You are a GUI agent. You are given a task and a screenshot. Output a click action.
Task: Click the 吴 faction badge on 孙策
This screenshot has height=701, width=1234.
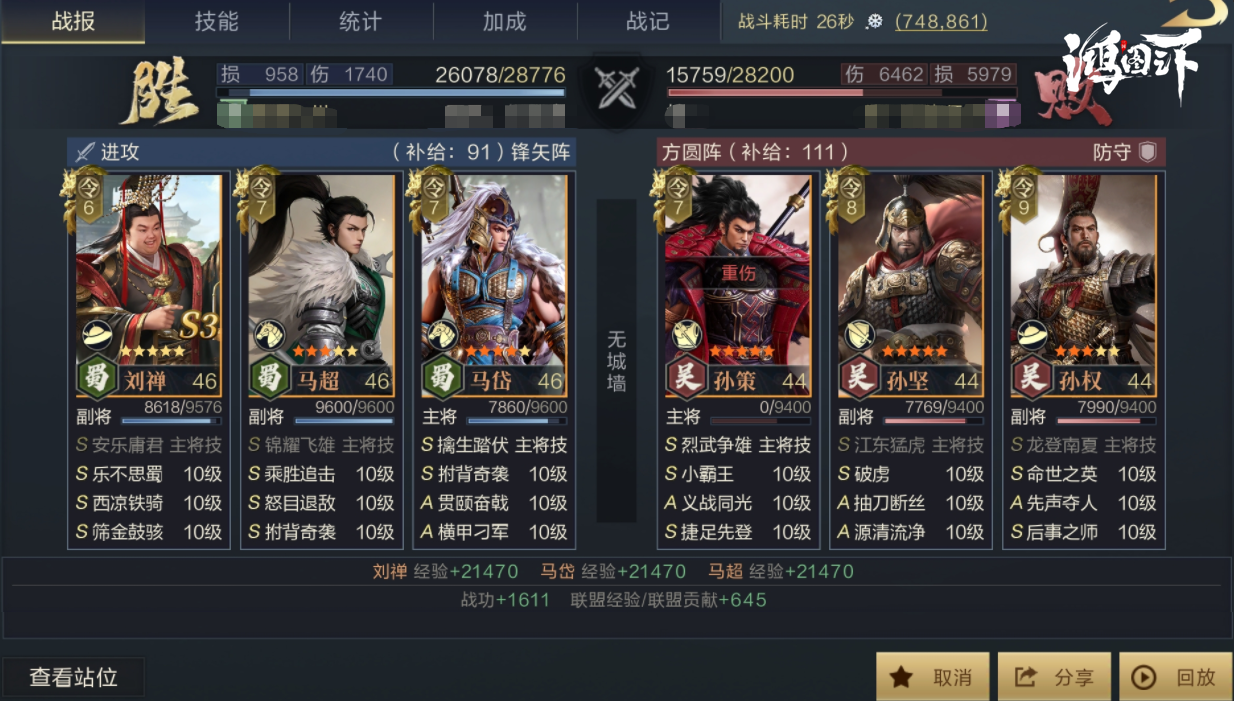(x=686, y=379)
